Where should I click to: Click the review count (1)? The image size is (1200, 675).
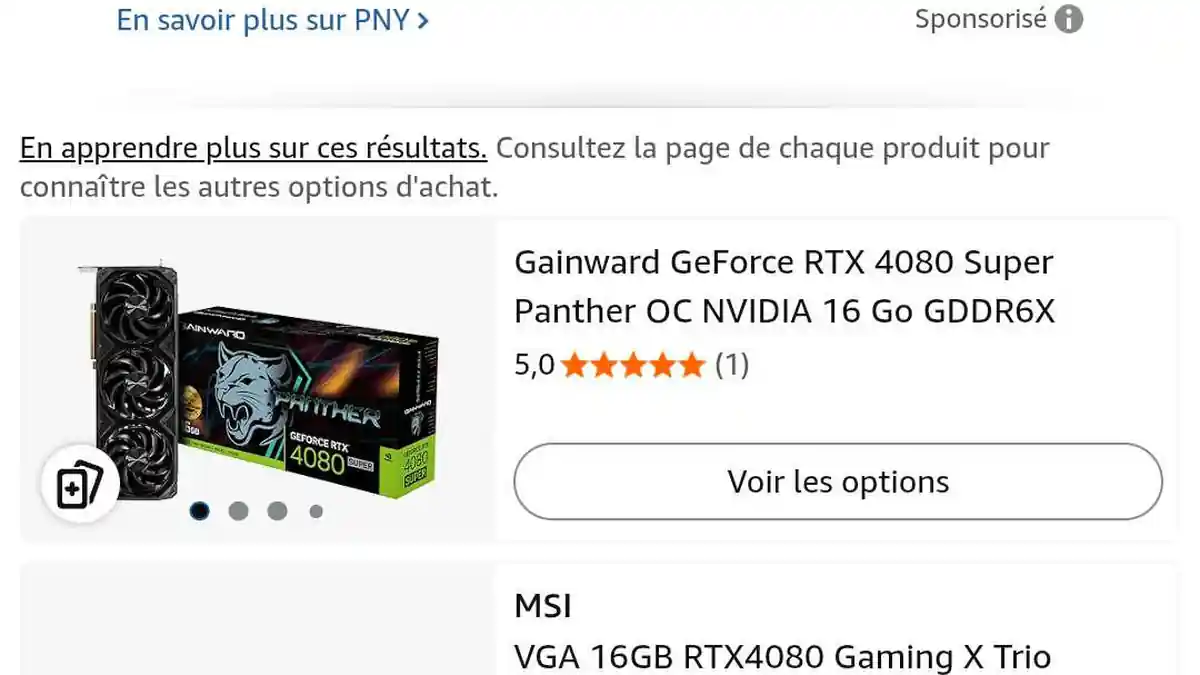732,365
